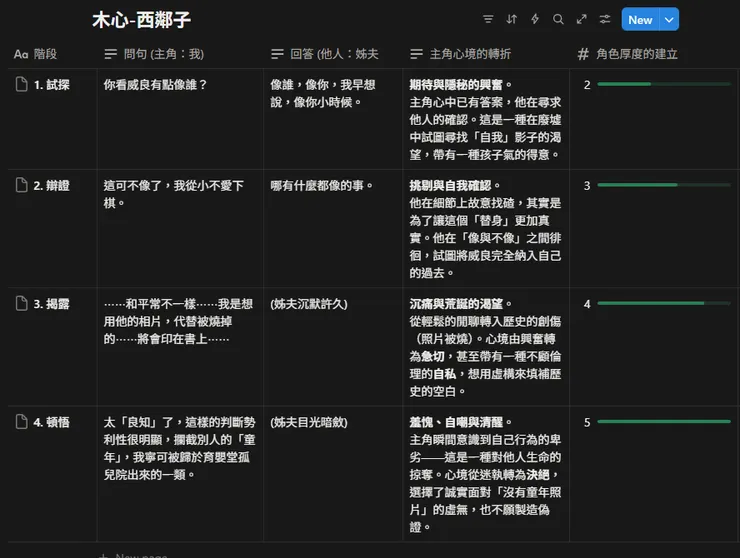Click the text type icon beside 主角心境的轉折
Viewport: 740px width, 558px height.
tap(416, 54)
